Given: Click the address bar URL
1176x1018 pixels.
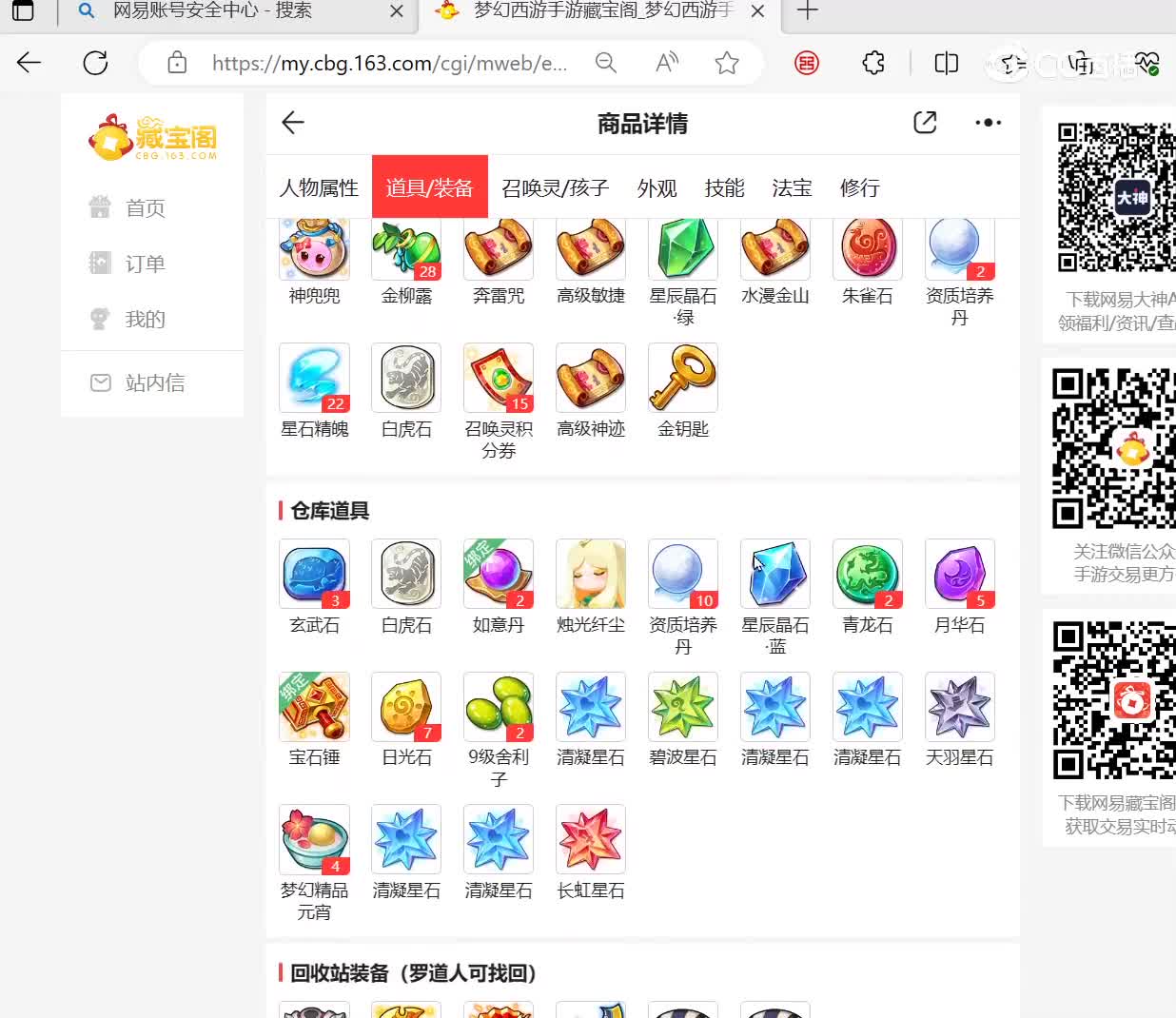Looking at the screenshot, I should pyautogui.click(x=389, y=64).
